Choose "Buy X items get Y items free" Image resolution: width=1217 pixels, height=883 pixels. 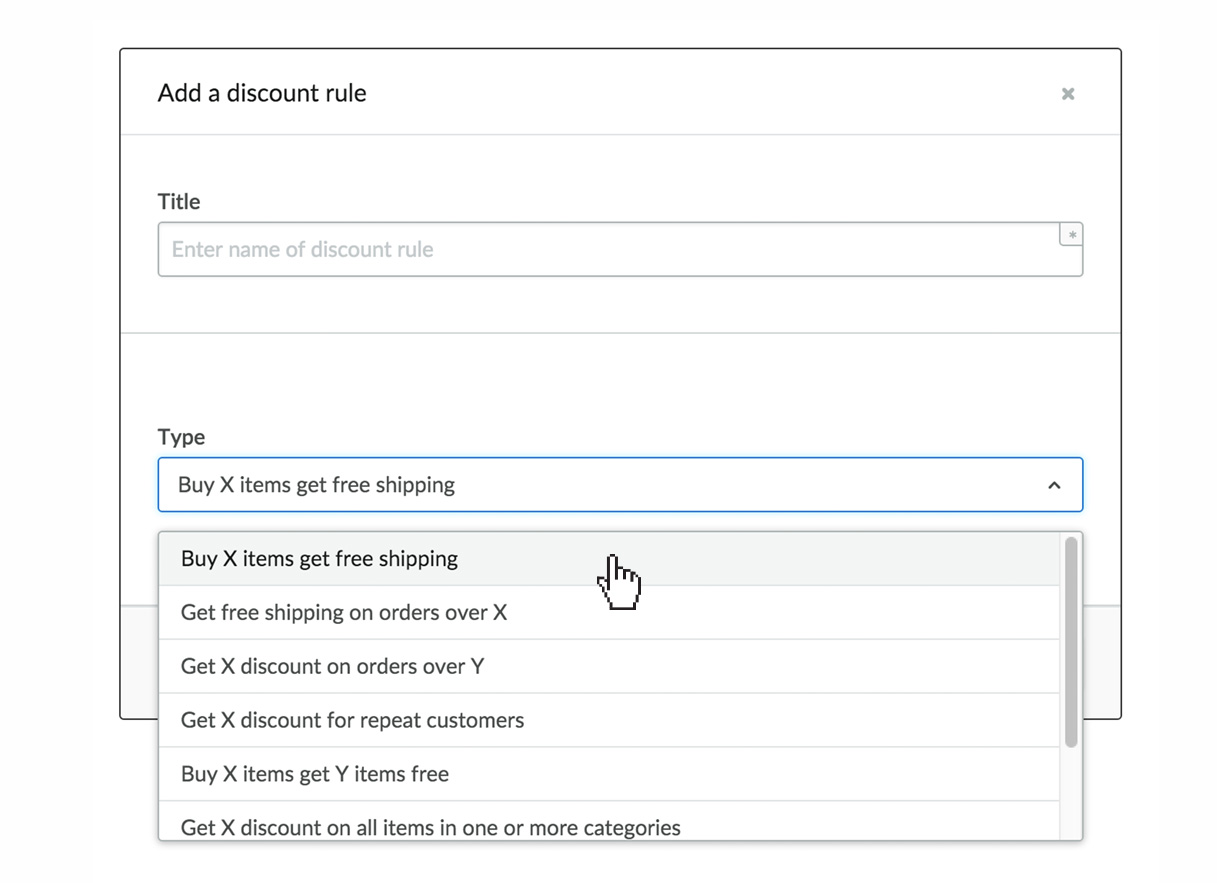coord(314,774)
